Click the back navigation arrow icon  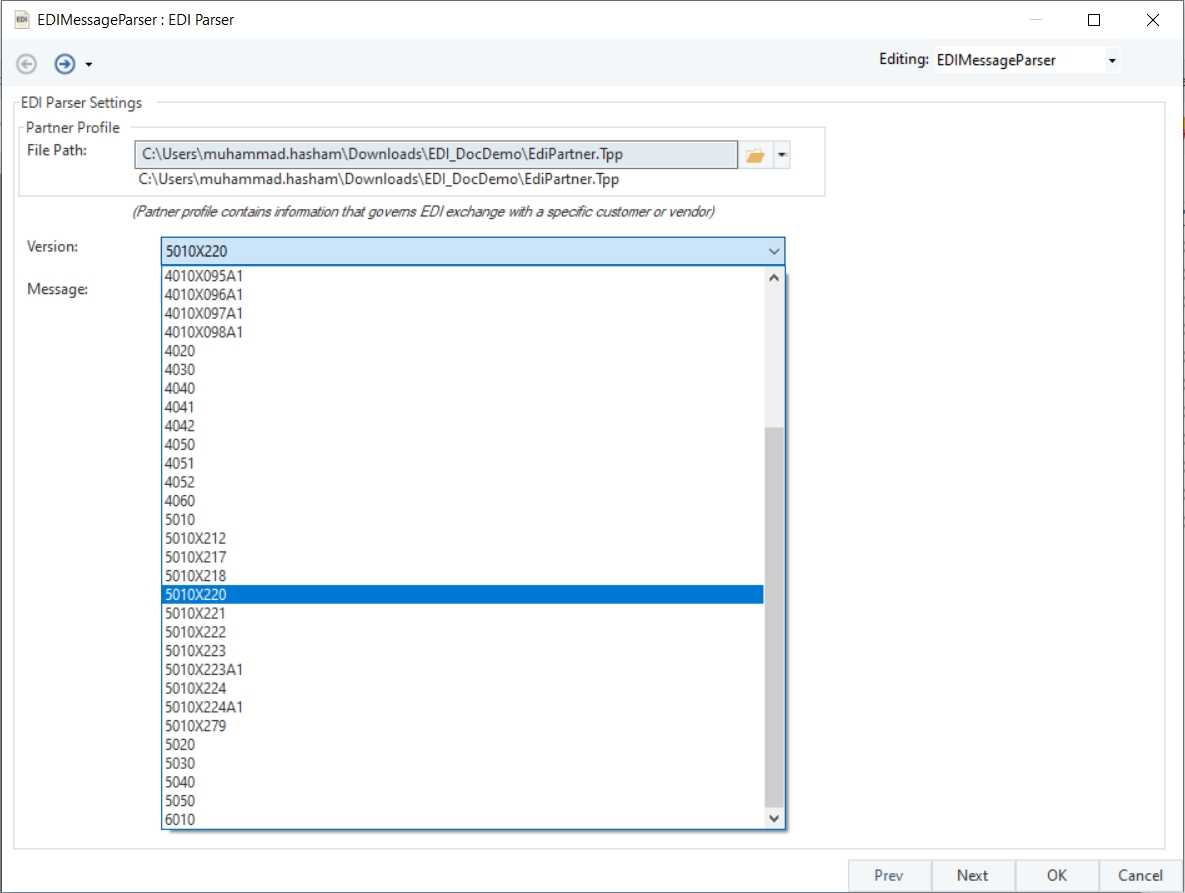coord(27,64)
